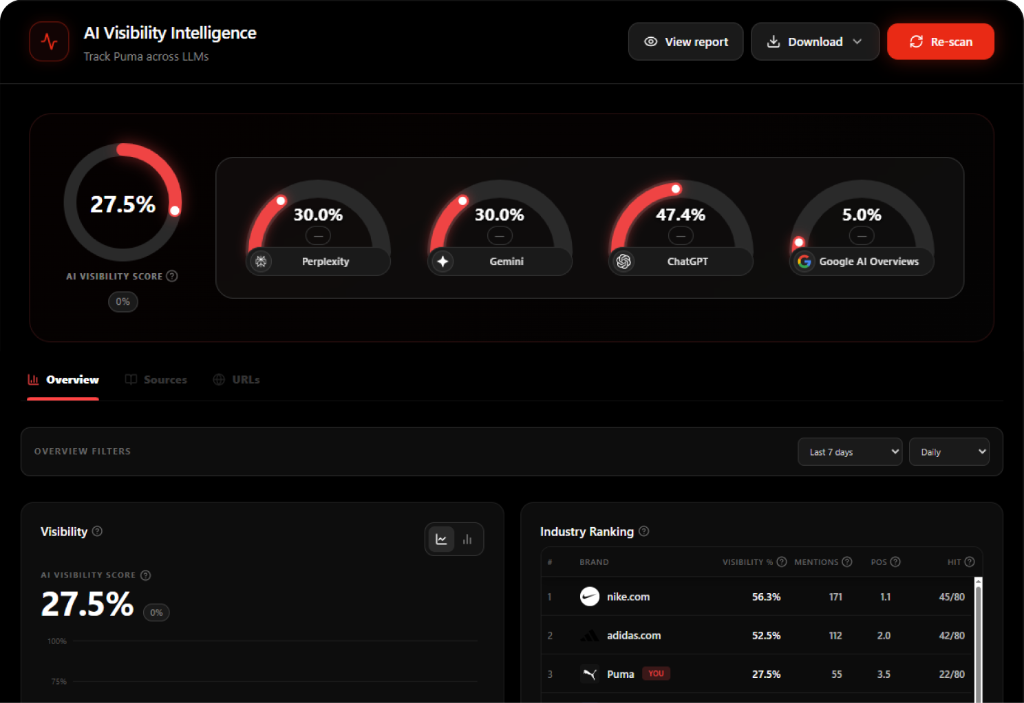Click the AI Visibility Score help icon near the gauge
This screenshot has height=703, width=1024.
[172, 276]
